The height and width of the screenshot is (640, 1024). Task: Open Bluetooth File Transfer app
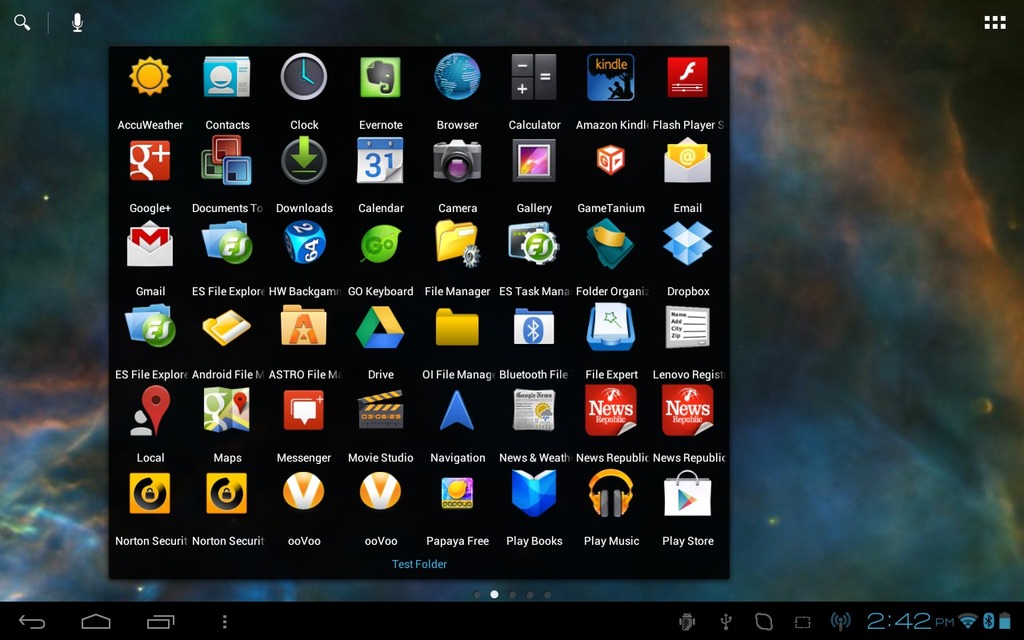[534, 327]
